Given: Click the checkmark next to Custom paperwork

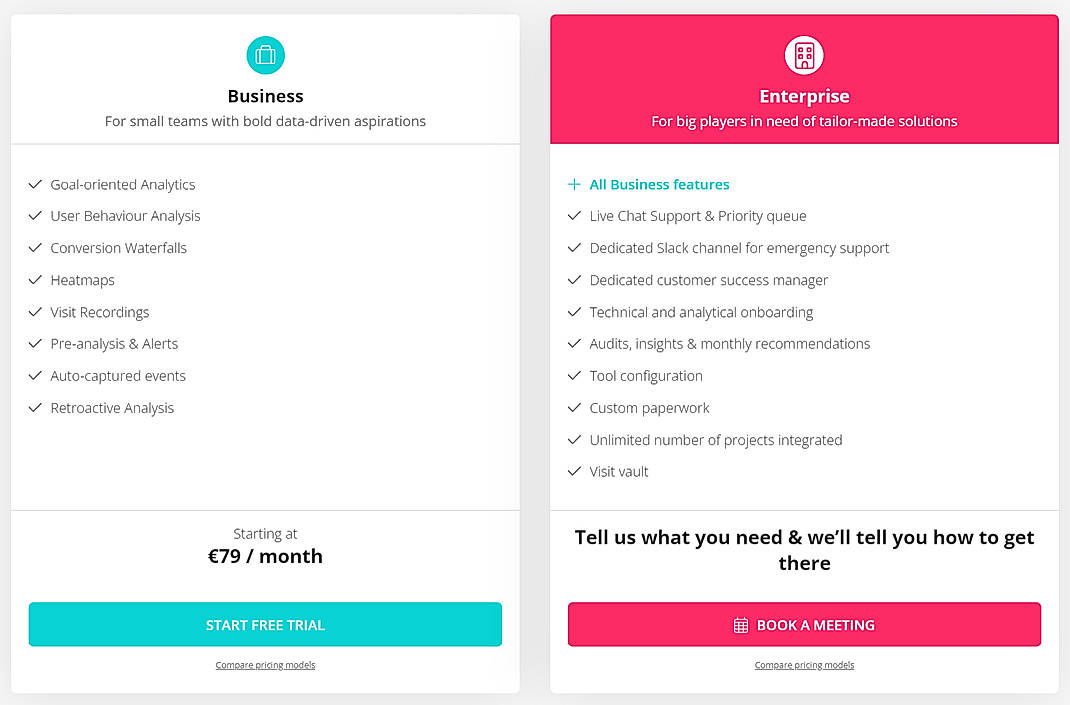Looking at the screenshot, I should coord(575,408).
